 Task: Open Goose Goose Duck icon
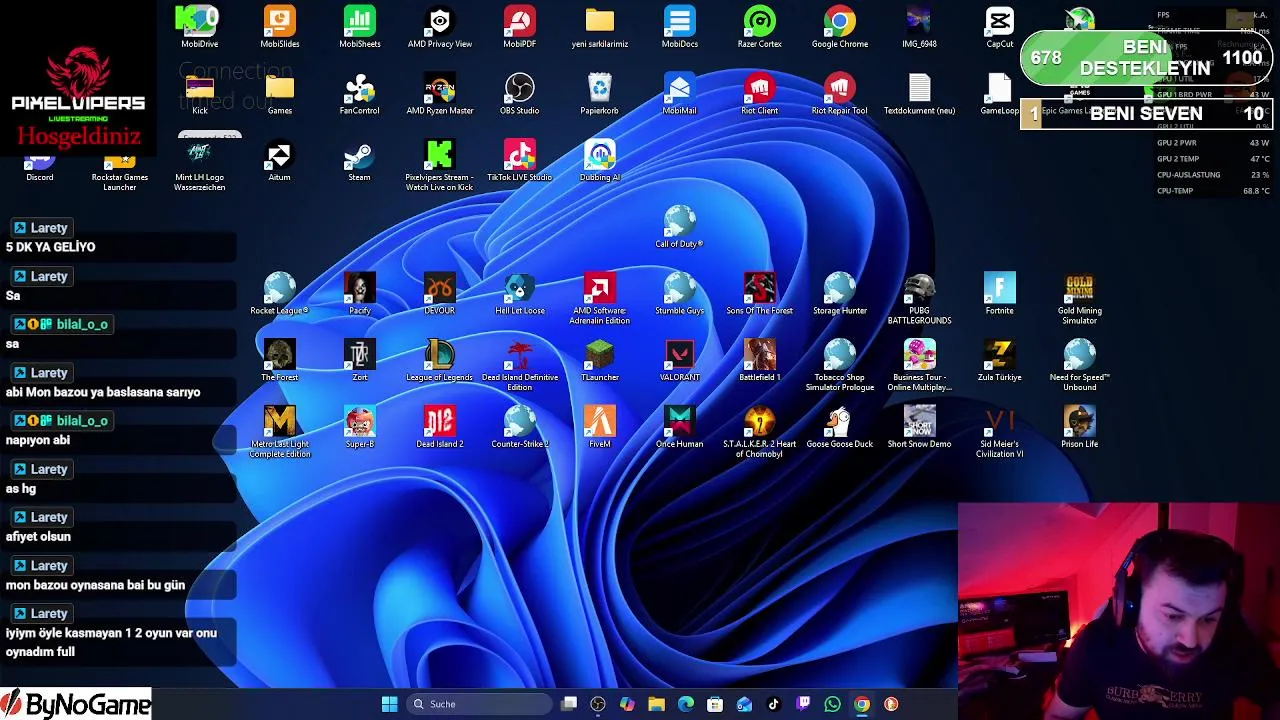(839, 427)
